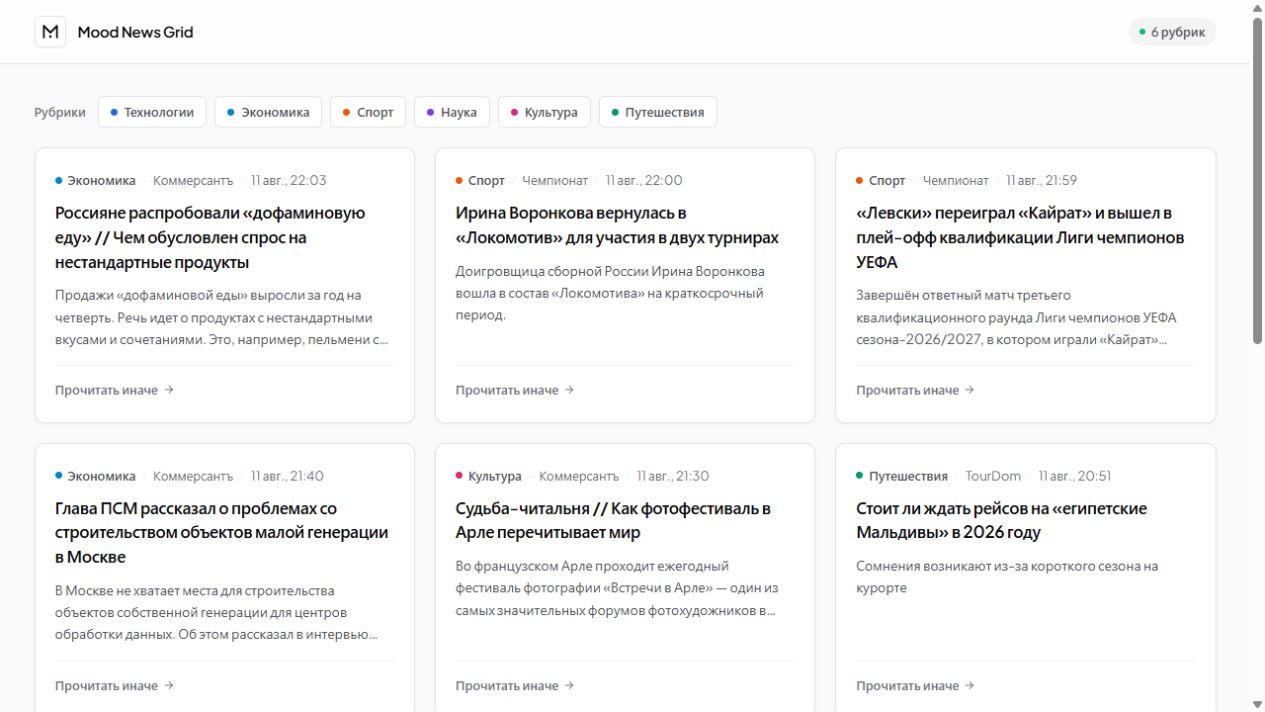Open Ирина Воронкова «Локомотив» headline
1265x712 pixels.
pyautogui.click(x=617, y=226)
